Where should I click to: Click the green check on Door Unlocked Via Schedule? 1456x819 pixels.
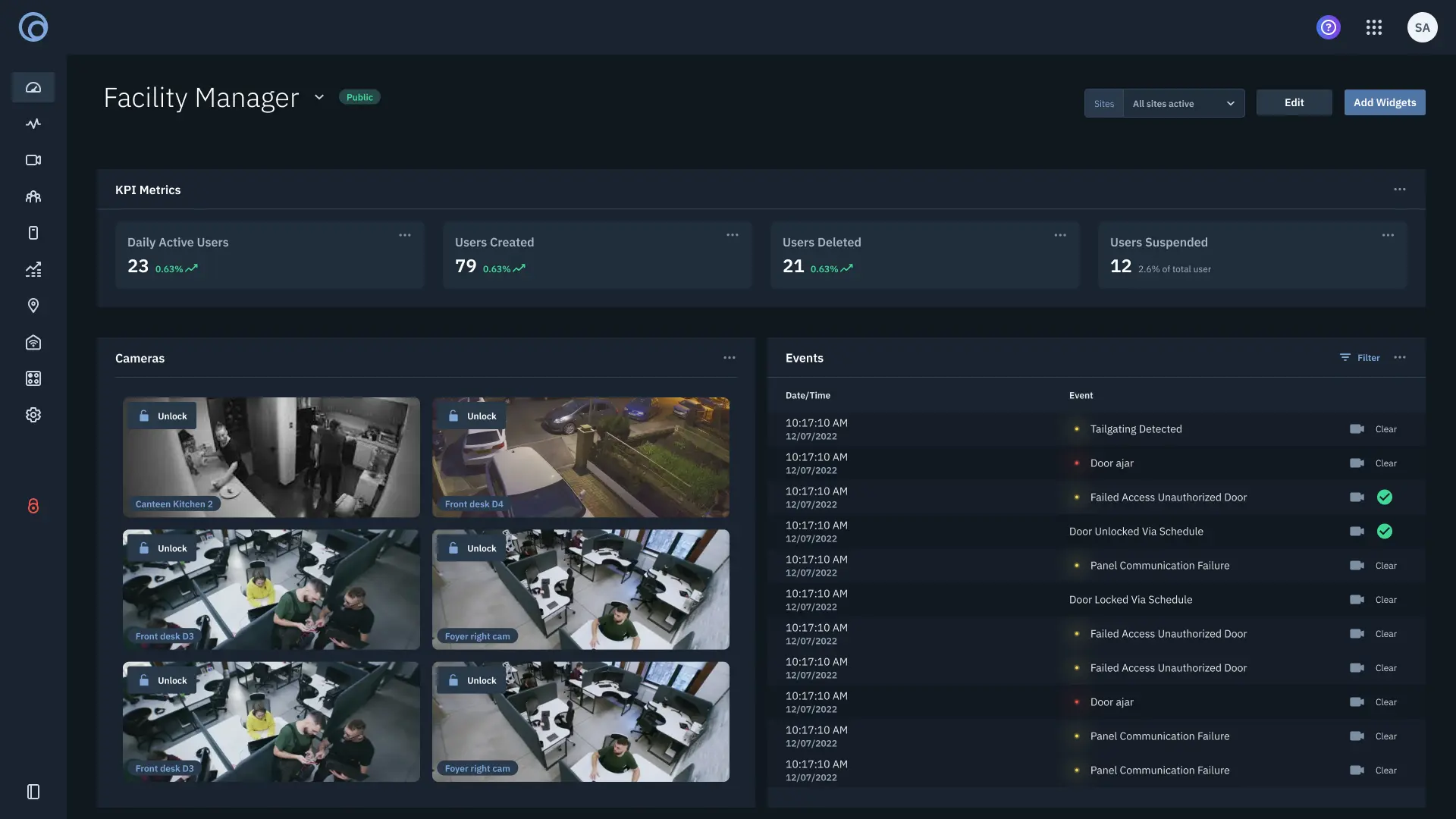click(x=1385, y=532)
